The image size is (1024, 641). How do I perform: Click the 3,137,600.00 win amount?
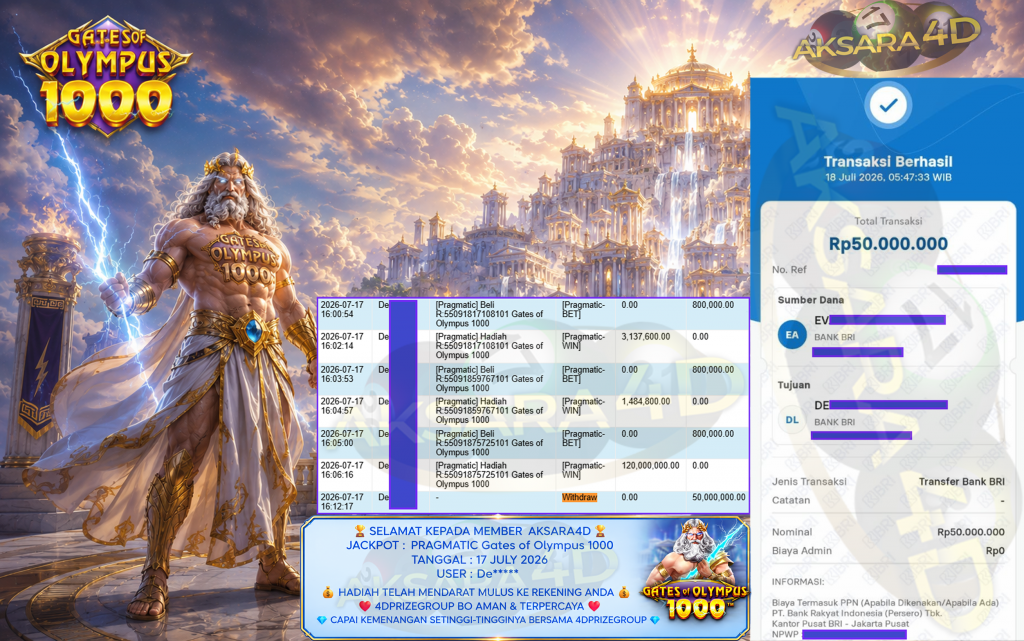coord(645,337)
